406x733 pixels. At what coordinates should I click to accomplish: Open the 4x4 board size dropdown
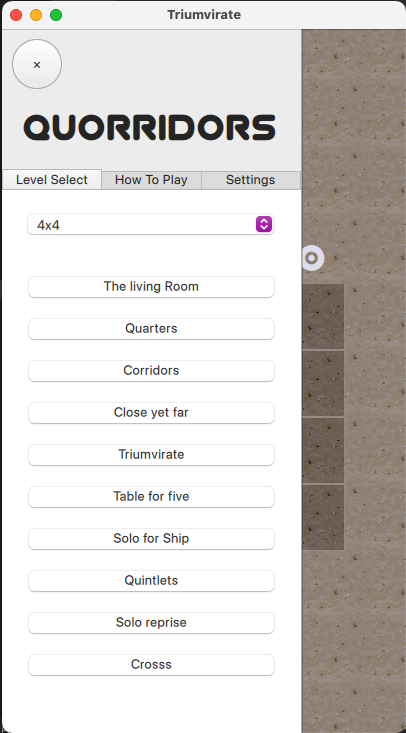click(151, 224)
